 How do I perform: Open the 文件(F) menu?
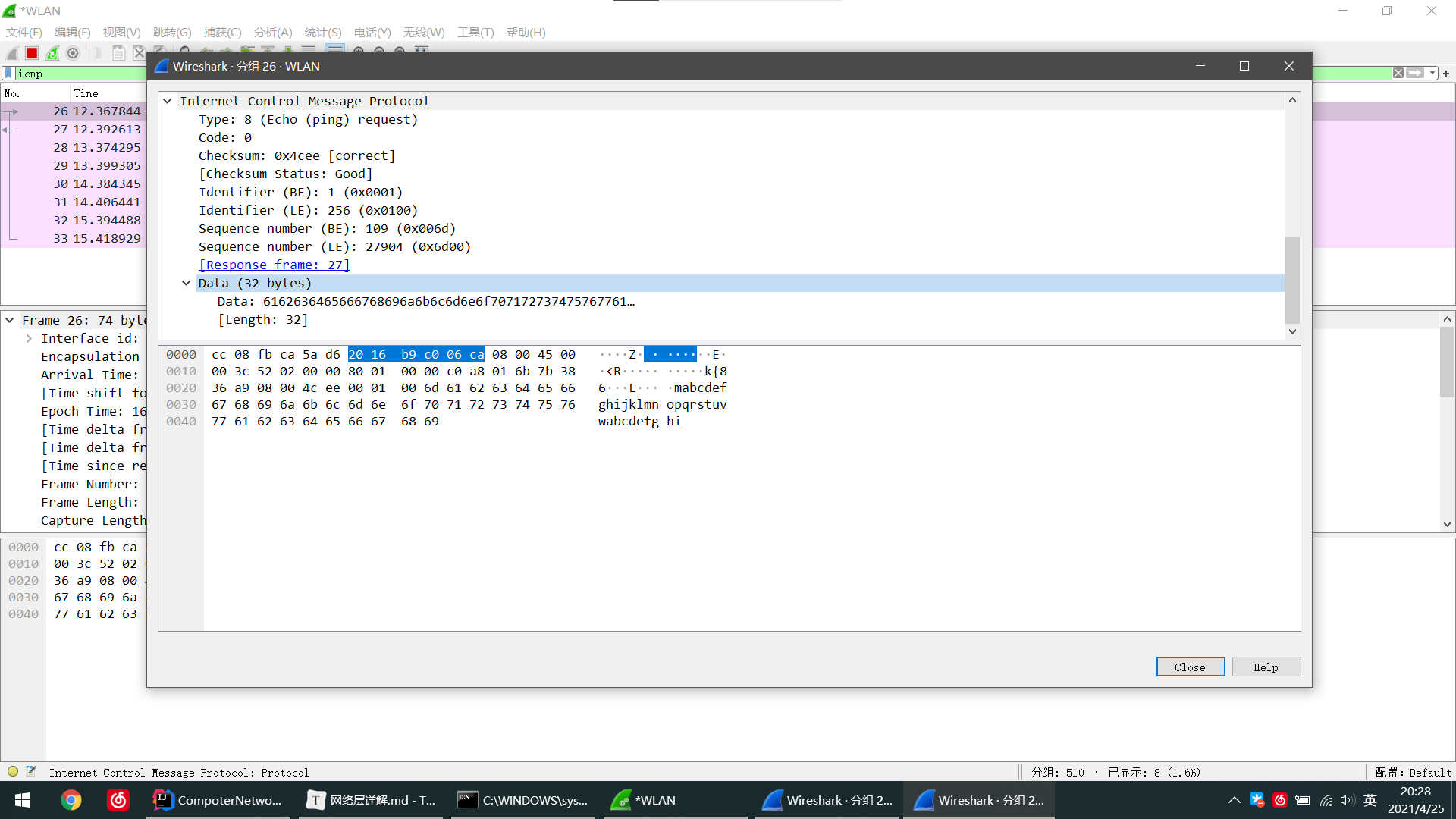(x=24, y=32)
